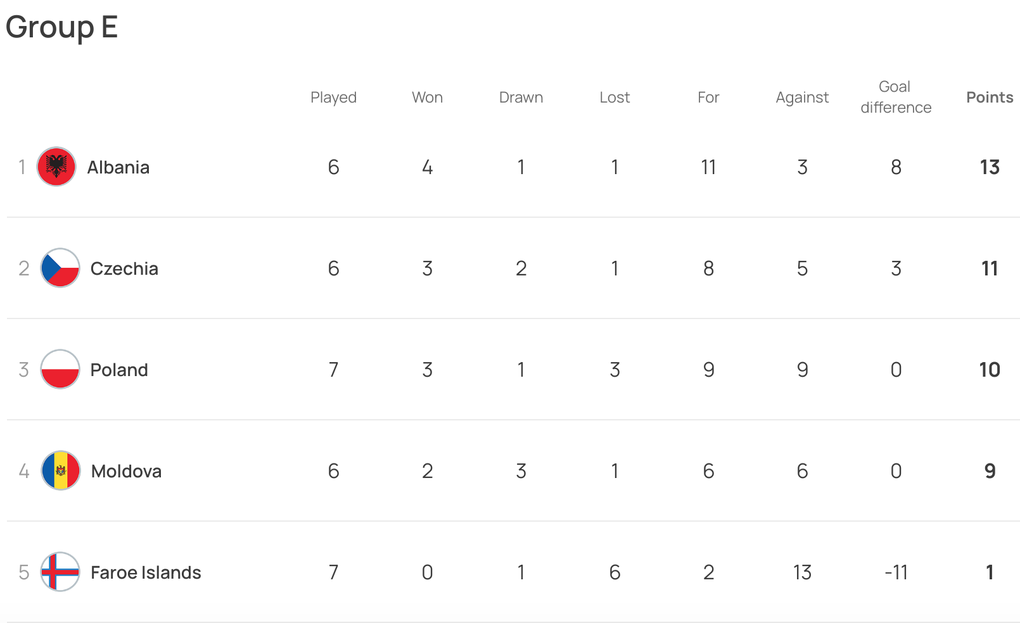The image size is (1020, 623).
Task: Click the Moldova flag icon
Action: click(60, 471)
